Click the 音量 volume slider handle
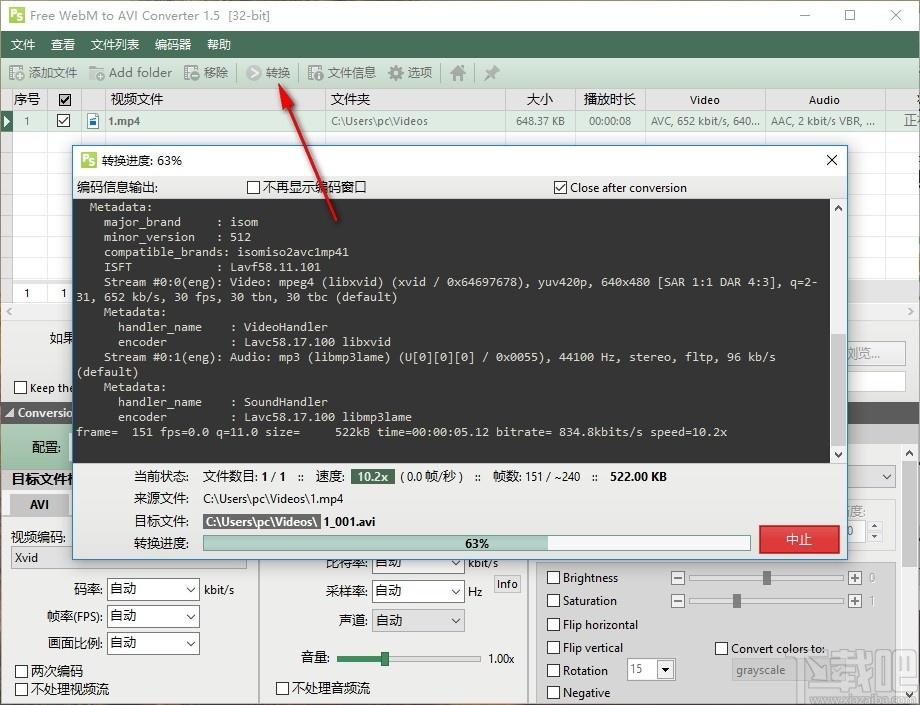This screenshot has height=705, width=920. (385, 659)
